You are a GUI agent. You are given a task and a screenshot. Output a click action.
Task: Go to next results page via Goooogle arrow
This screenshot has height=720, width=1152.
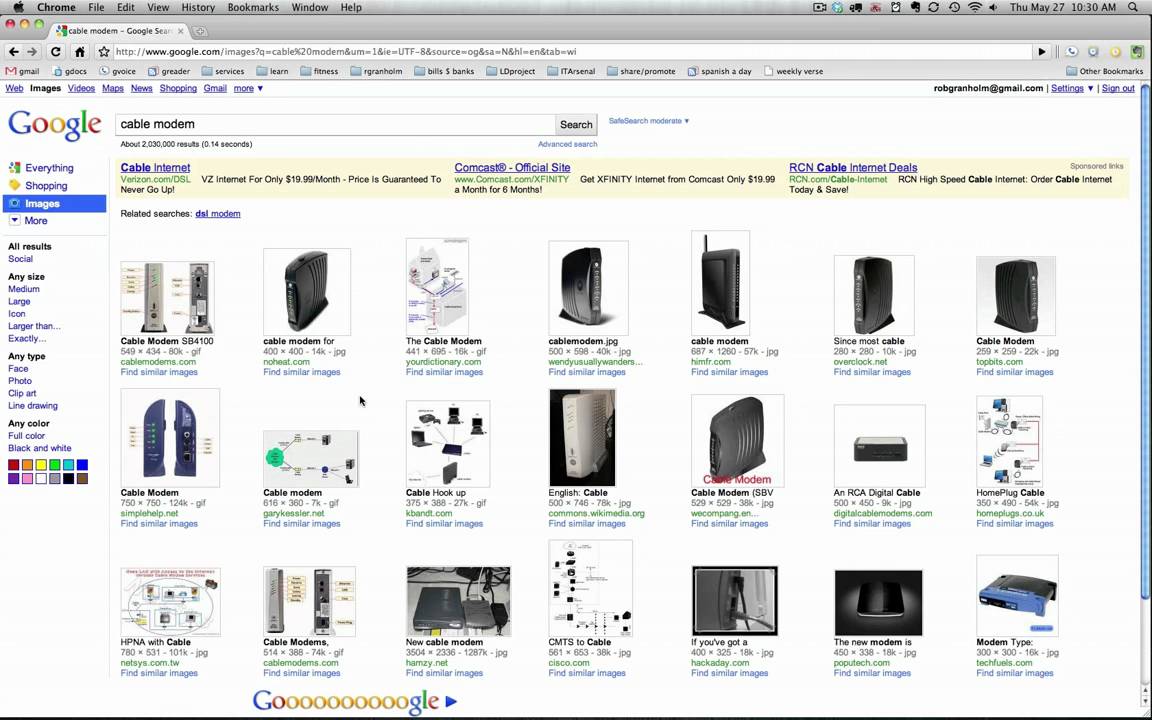pyautogui.click(x=451, y=702)
